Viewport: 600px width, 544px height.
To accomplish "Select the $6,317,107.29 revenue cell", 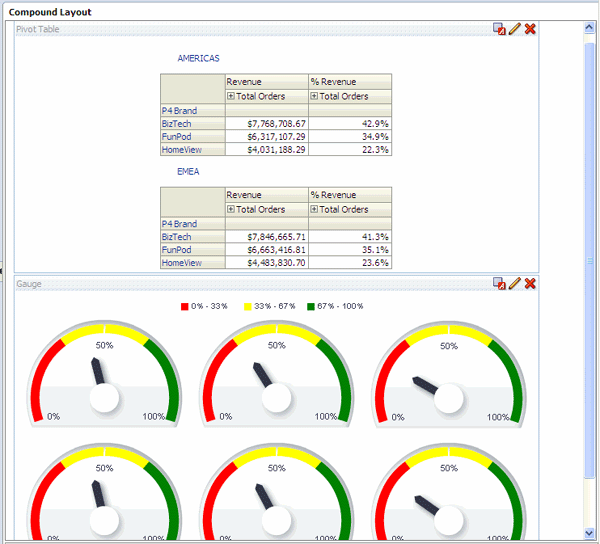I will coord(267,137).
